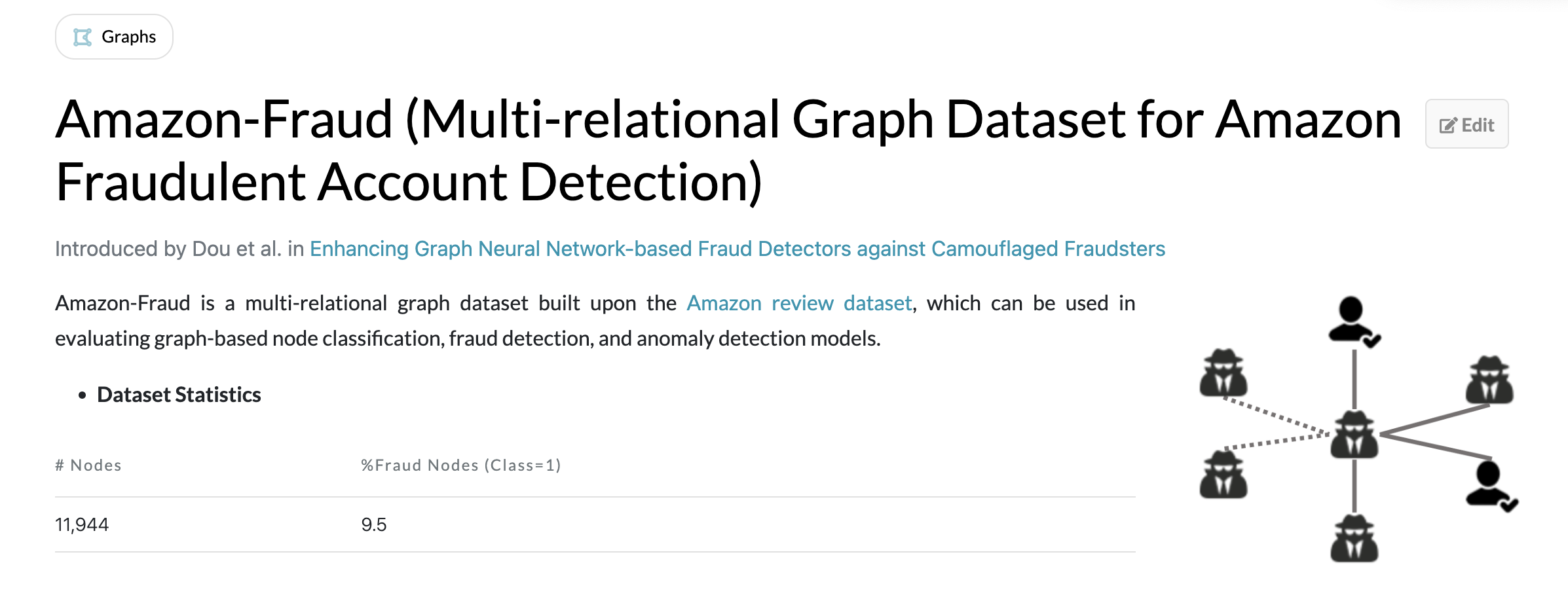
Task: Click the verified user icon at top of graph
Action: tap(1354, 321)
